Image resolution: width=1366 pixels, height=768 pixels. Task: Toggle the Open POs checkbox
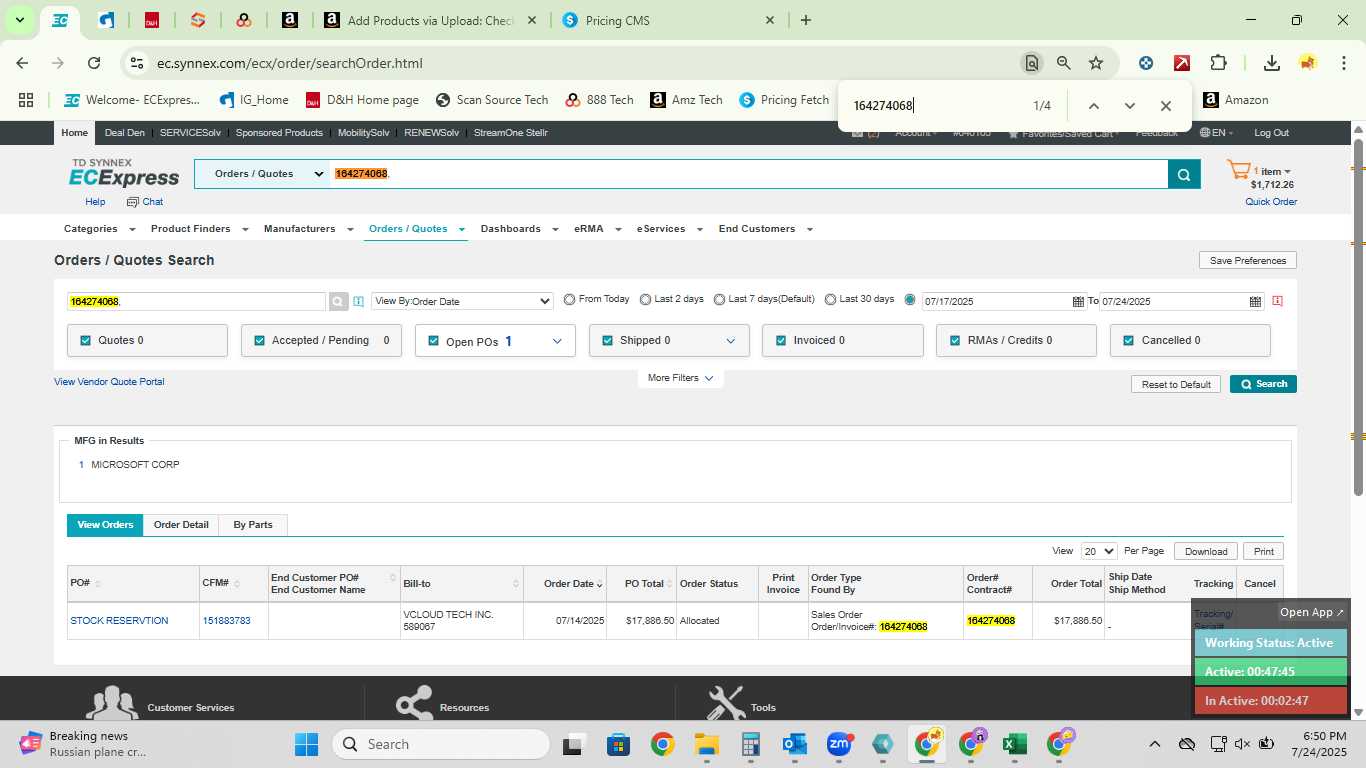click(434, 341)
